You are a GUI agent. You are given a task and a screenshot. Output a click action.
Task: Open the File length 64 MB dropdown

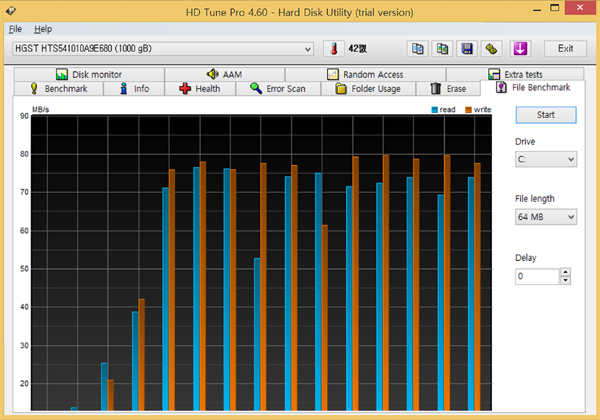pos(546,217)
